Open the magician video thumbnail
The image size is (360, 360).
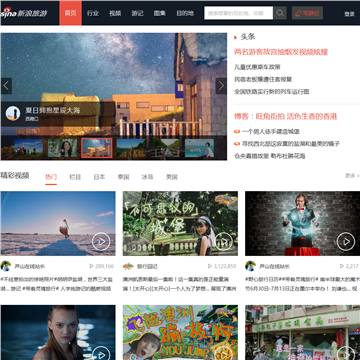303,223
